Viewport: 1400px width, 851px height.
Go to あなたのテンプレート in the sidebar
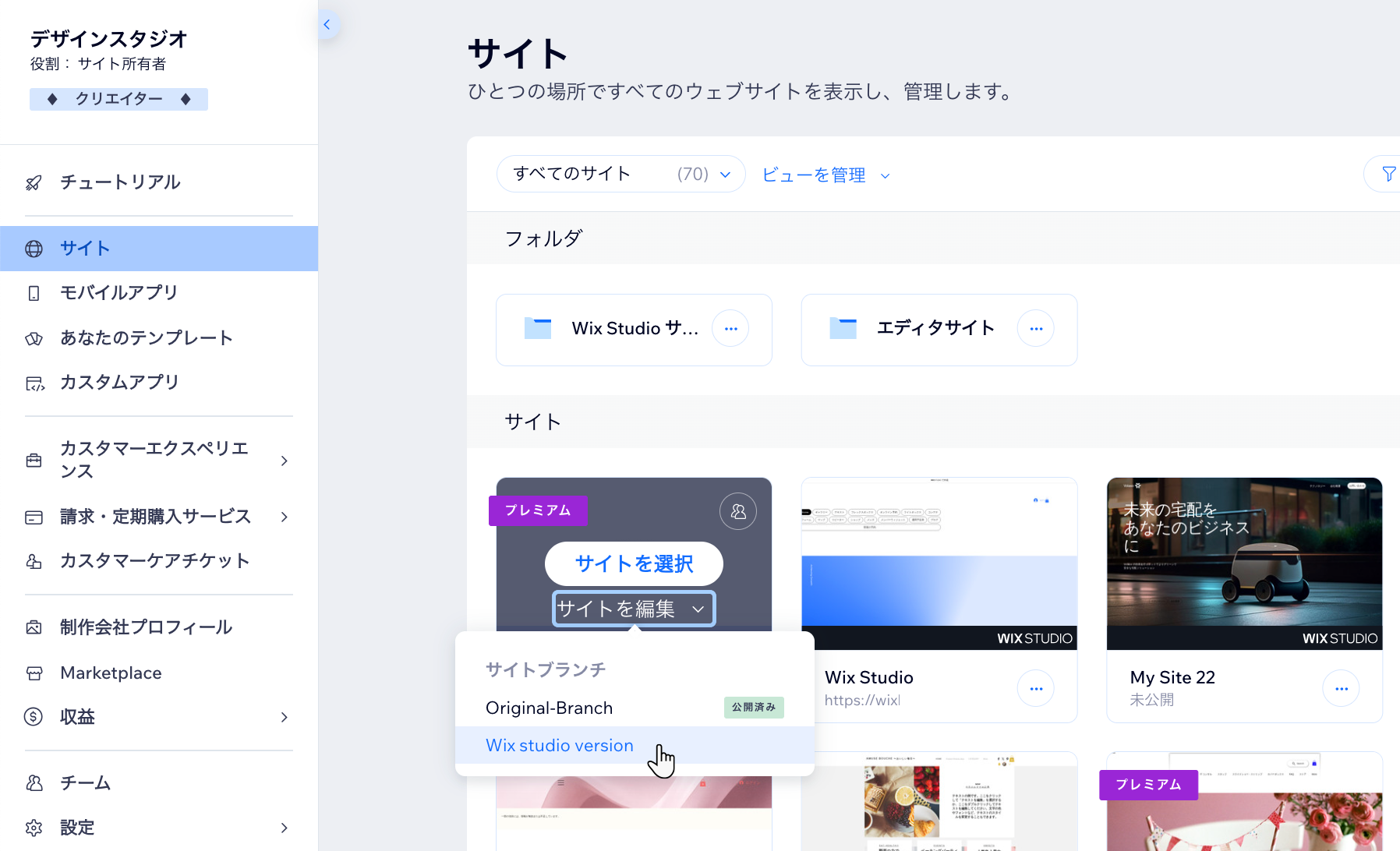147,338
